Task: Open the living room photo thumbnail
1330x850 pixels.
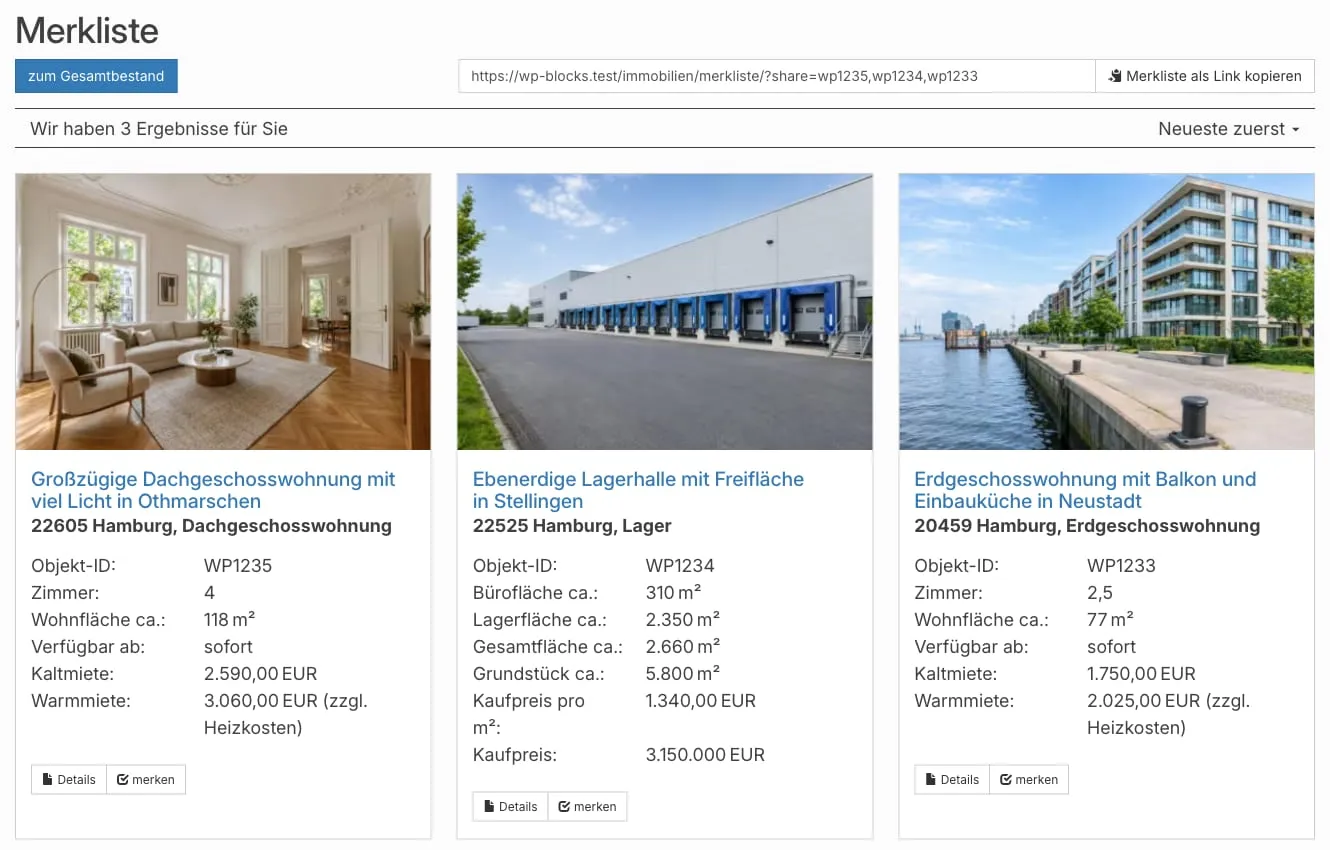Action: (223, 312)
